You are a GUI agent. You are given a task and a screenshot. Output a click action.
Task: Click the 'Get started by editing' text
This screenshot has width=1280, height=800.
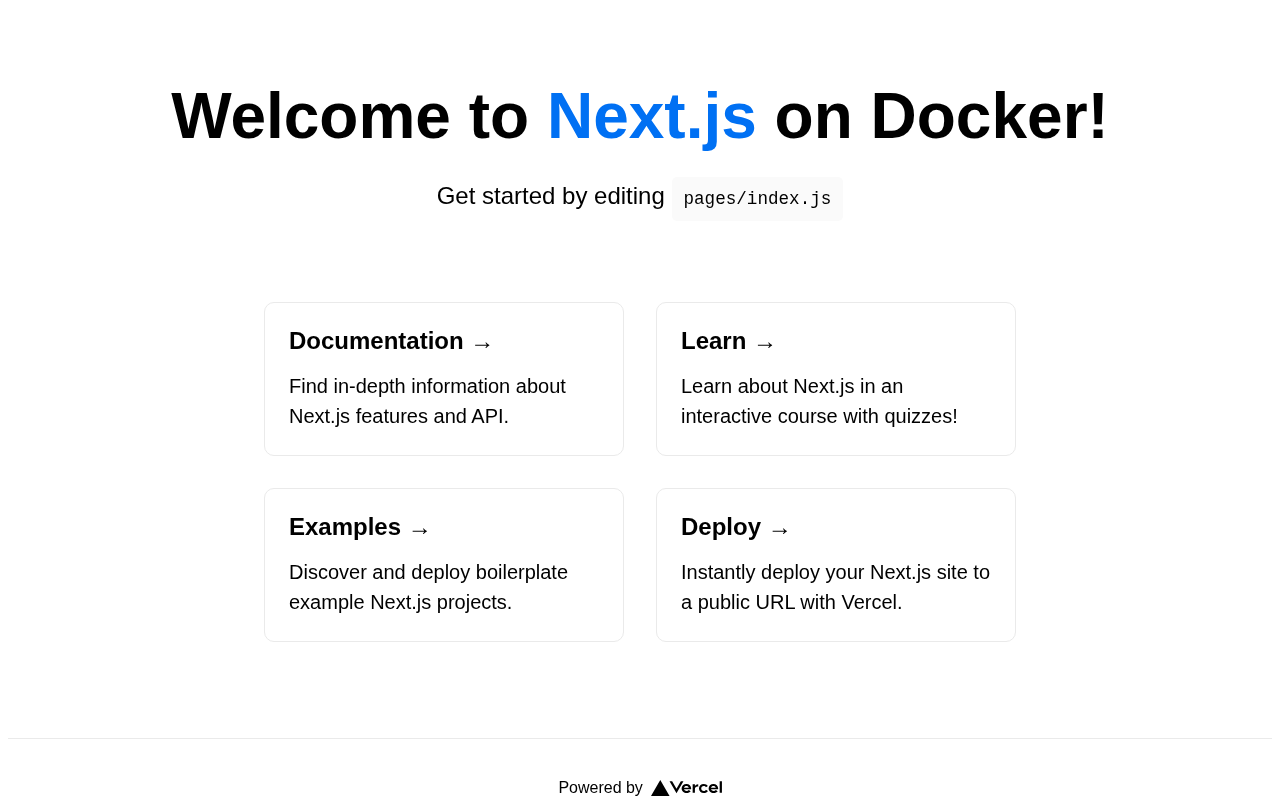[550, 196]
